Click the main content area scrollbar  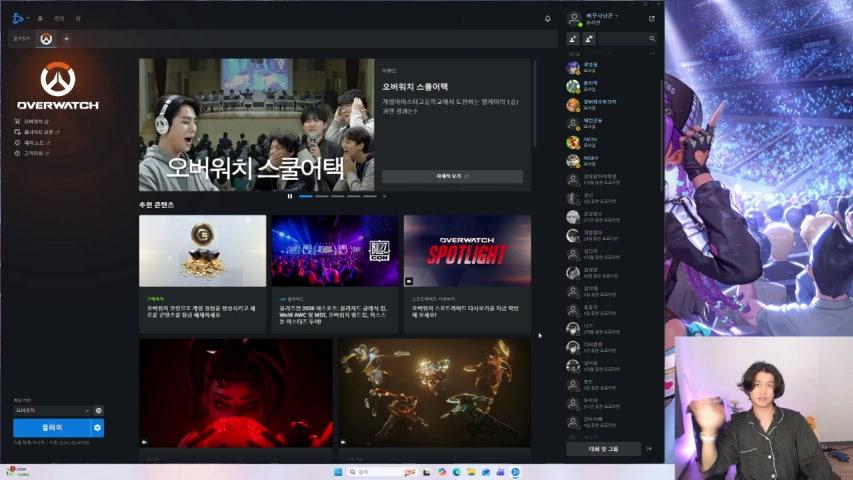click(x=535, y=103)
